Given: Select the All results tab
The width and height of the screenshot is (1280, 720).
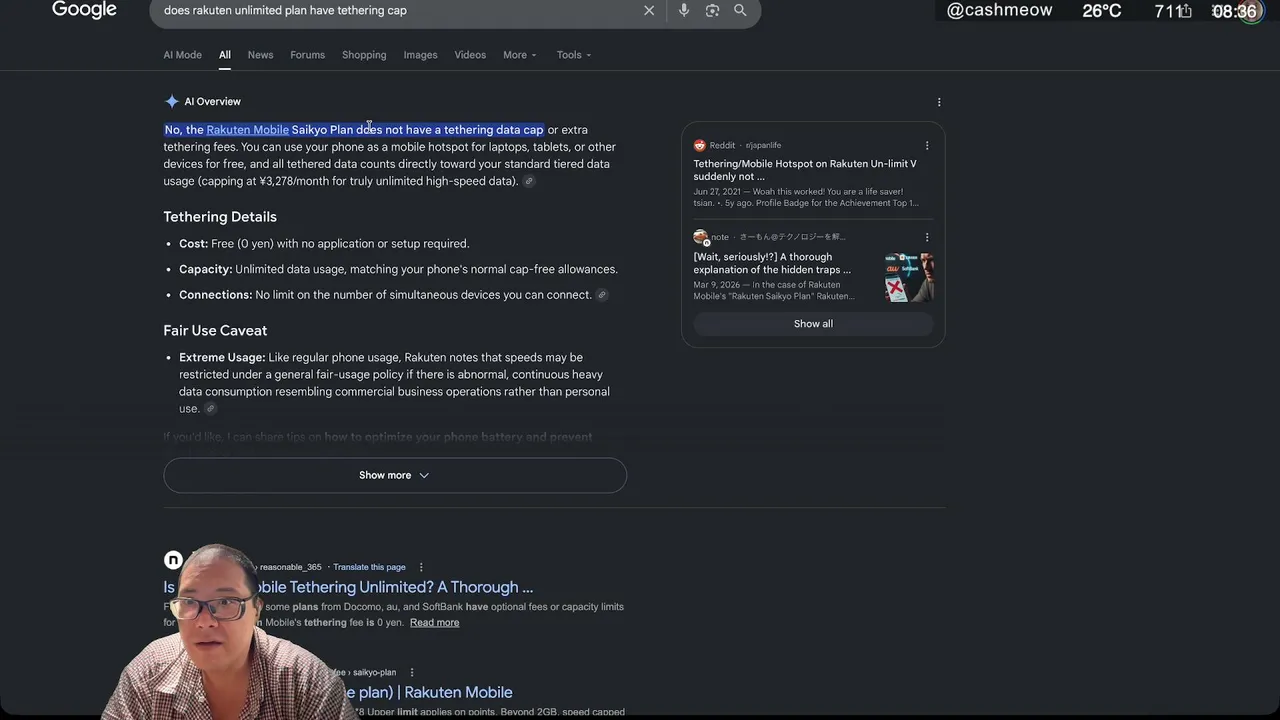Looking at the screenshot, I should pos(225,55).
